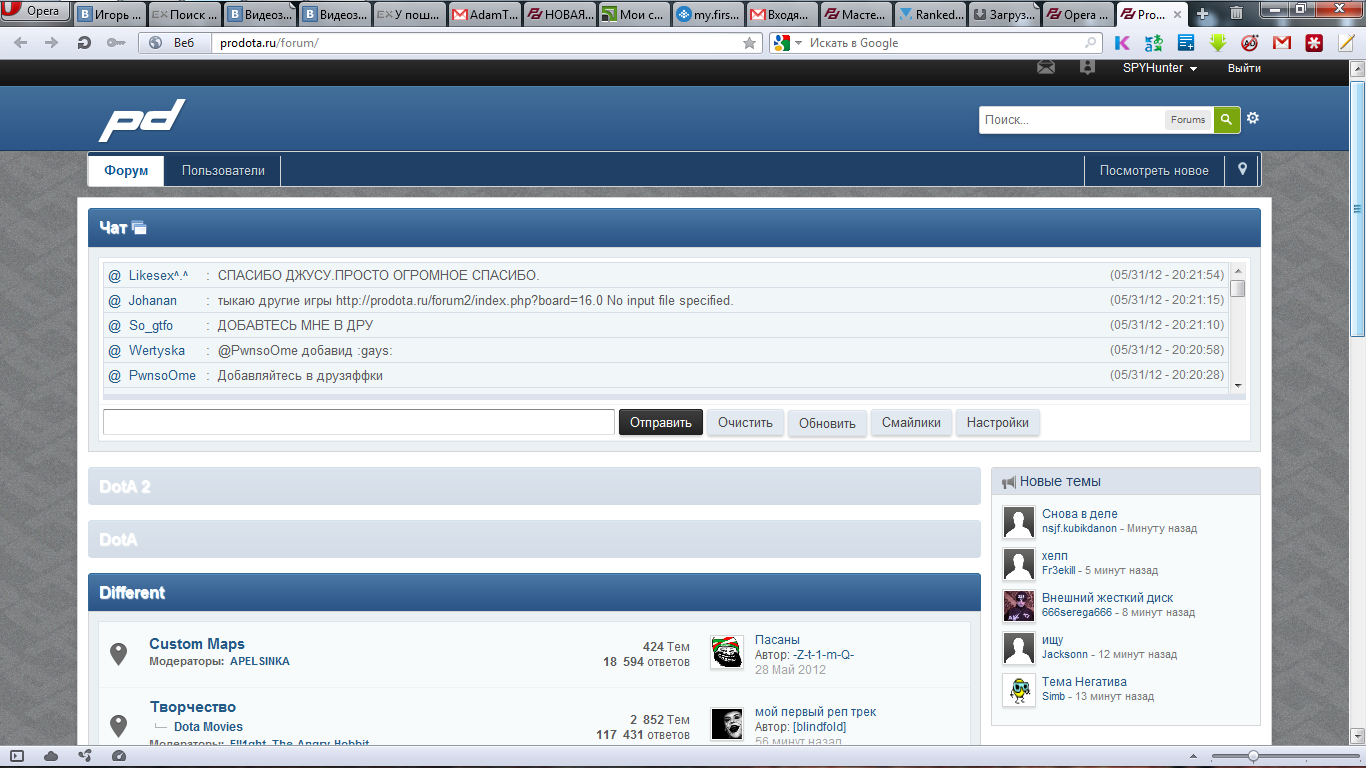Open Johanan's profile in the chat
The width and height of the screenshot is (1366, 768).
[153, 300]
